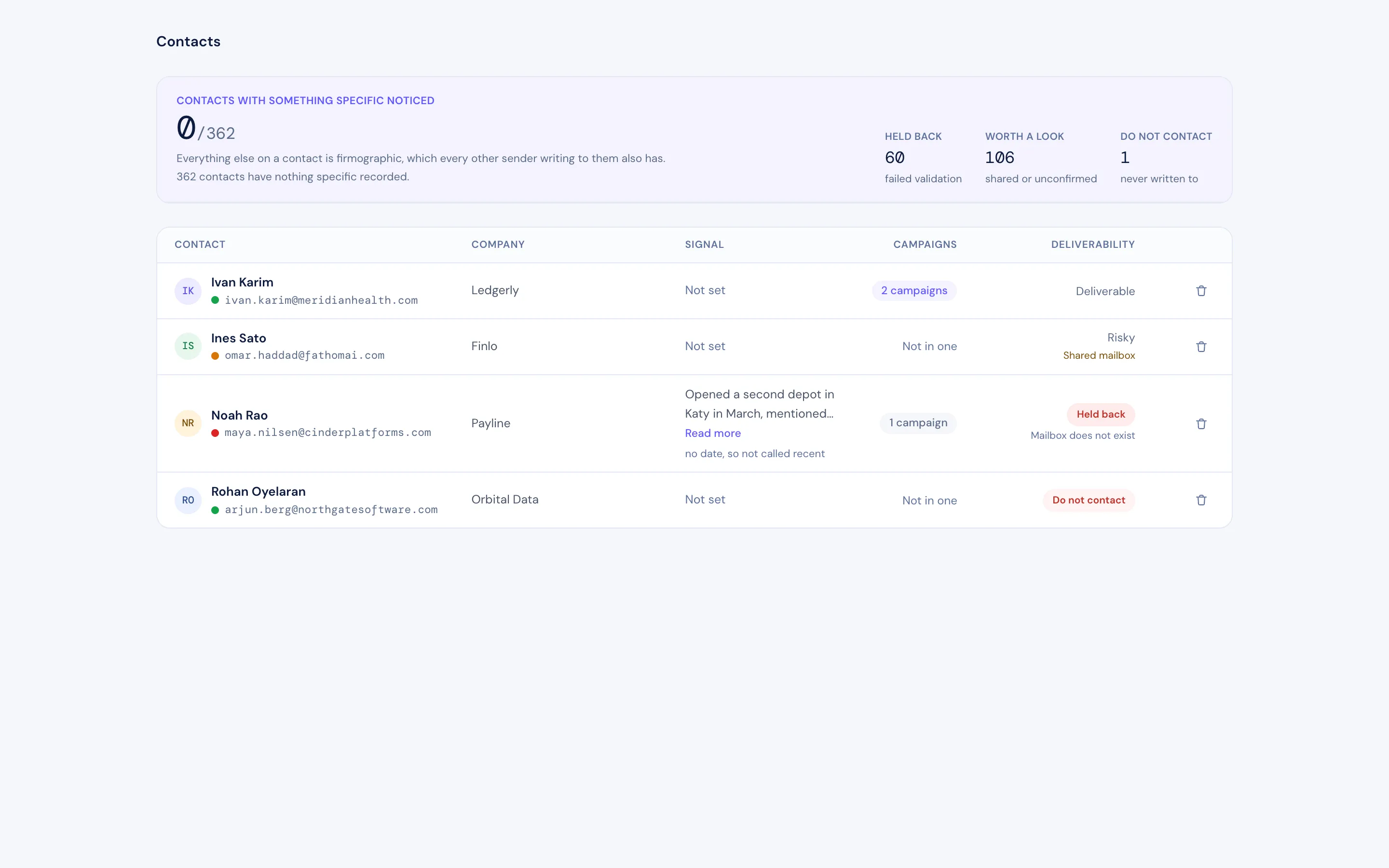Sort by the Contact column header
Viewport: 1389px width, 868px height.
(200, 244)
